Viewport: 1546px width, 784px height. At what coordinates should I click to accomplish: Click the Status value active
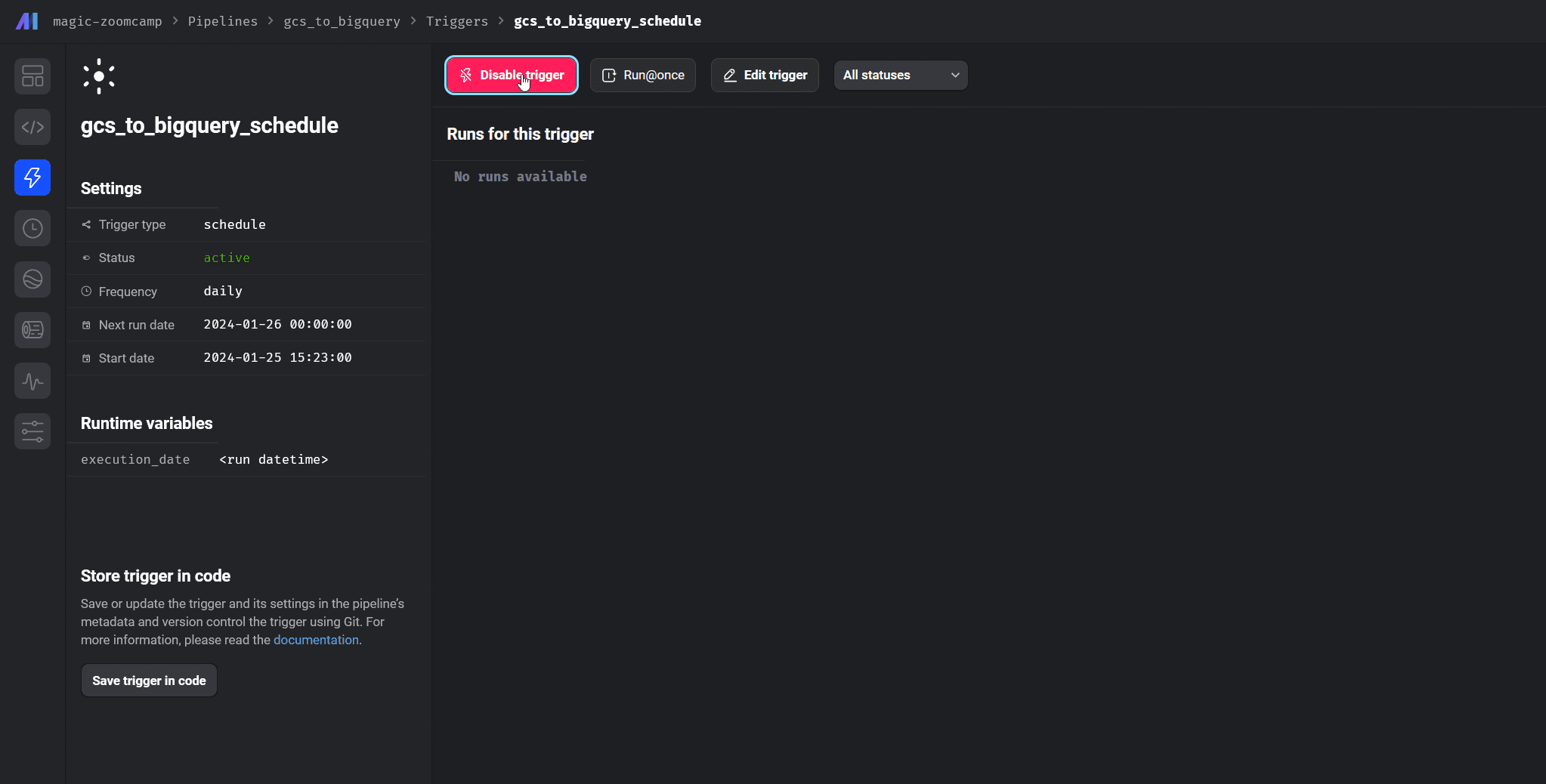(227, 258)
